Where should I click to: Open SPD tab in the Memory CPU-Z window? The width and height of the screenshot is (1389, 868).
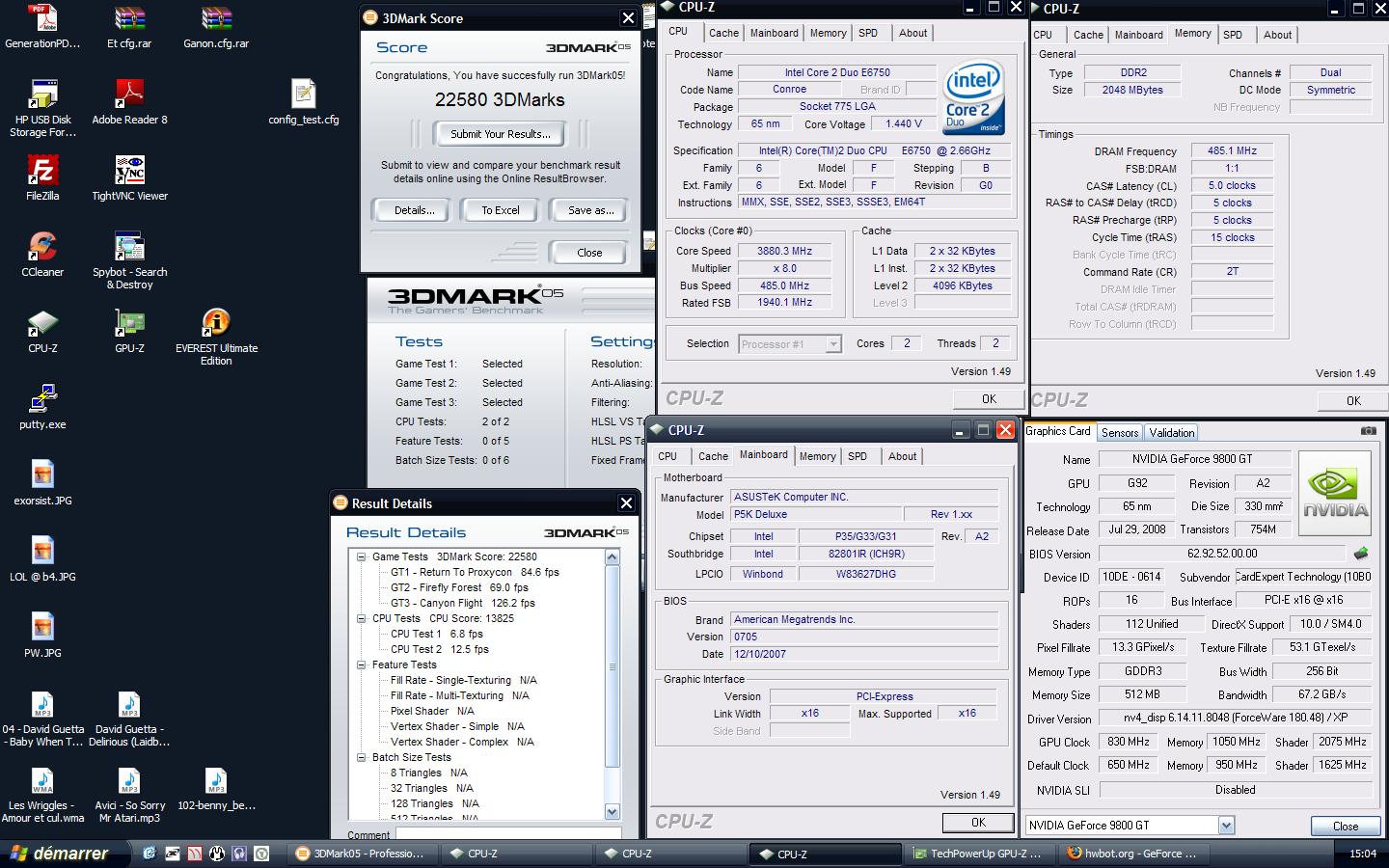(x=1233, y=35)
